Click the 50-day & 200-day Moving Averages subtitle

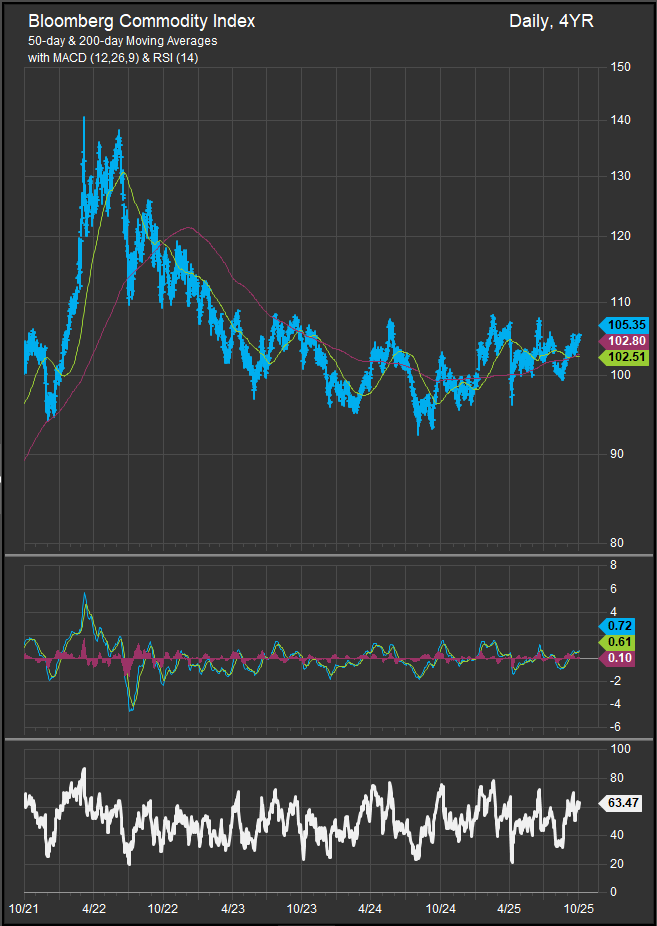pos(122,41)
